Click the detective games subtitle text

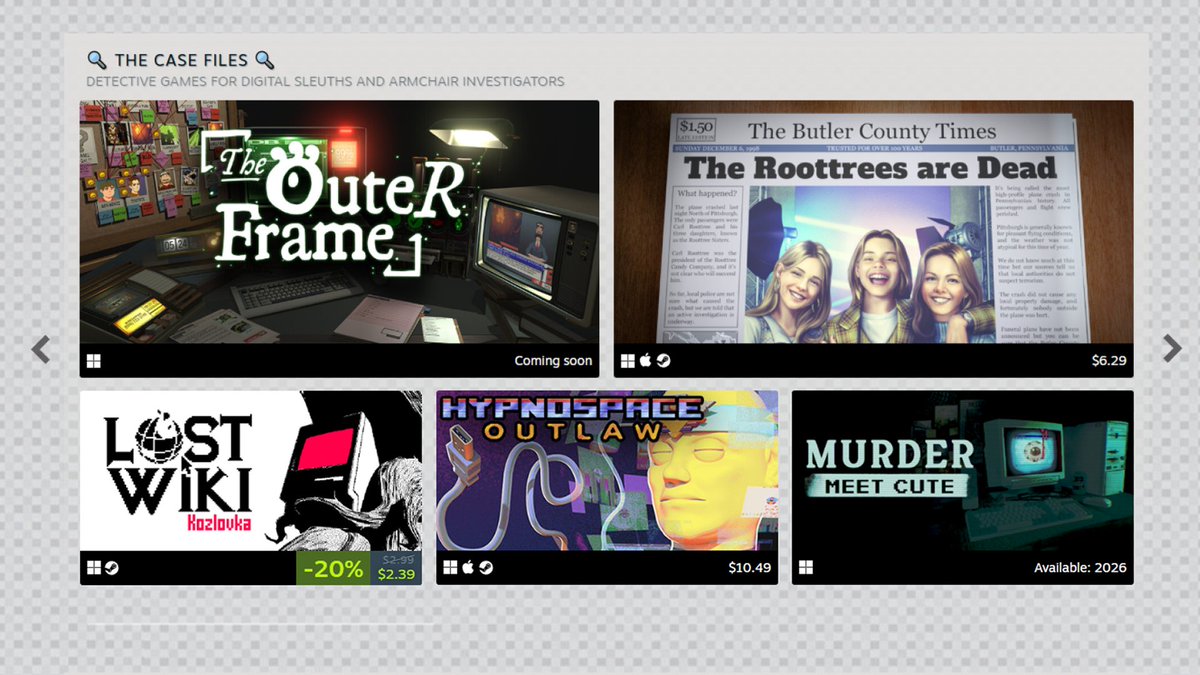325,81
